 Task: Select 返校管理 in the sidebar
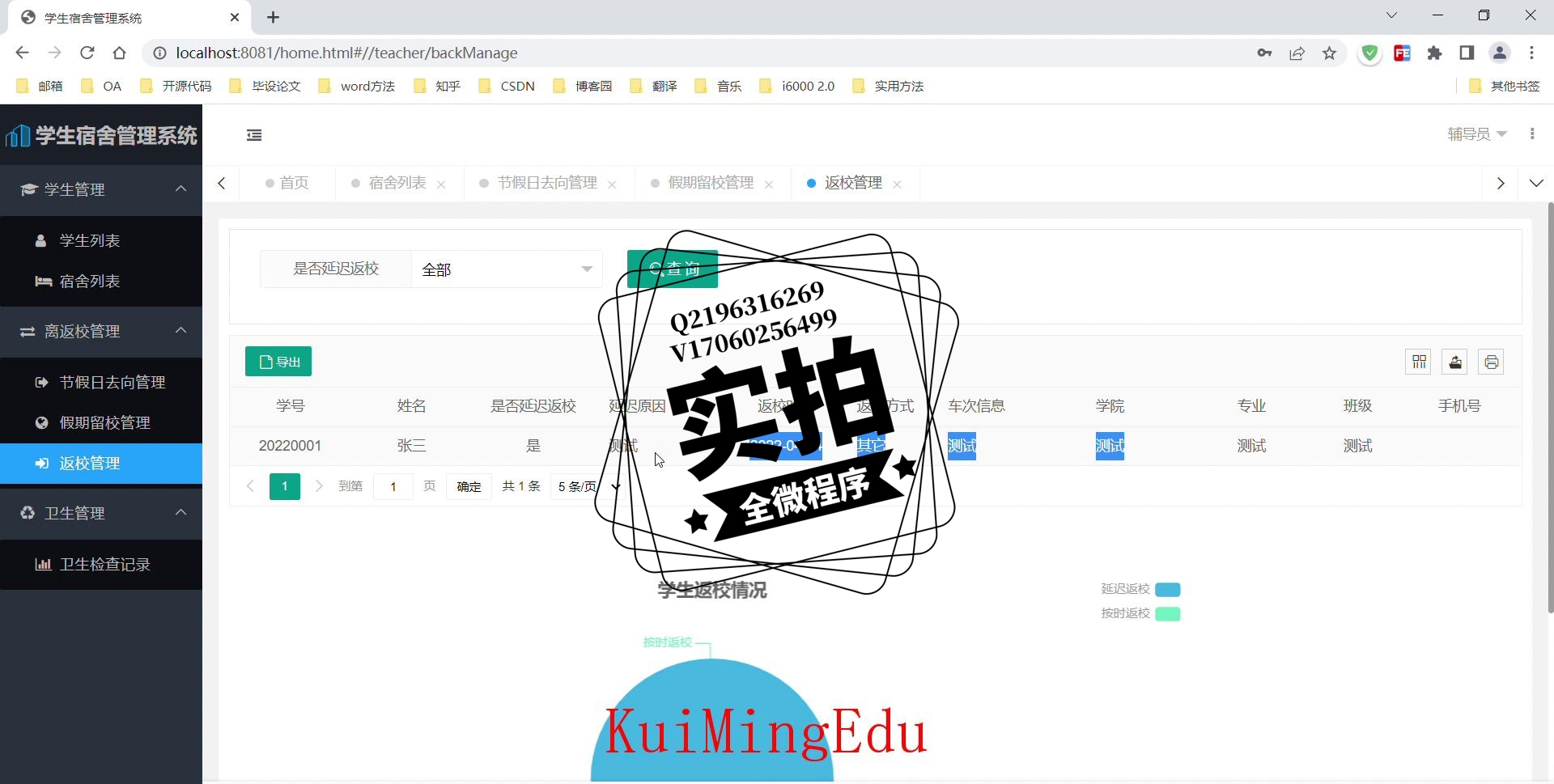point(101,463)
